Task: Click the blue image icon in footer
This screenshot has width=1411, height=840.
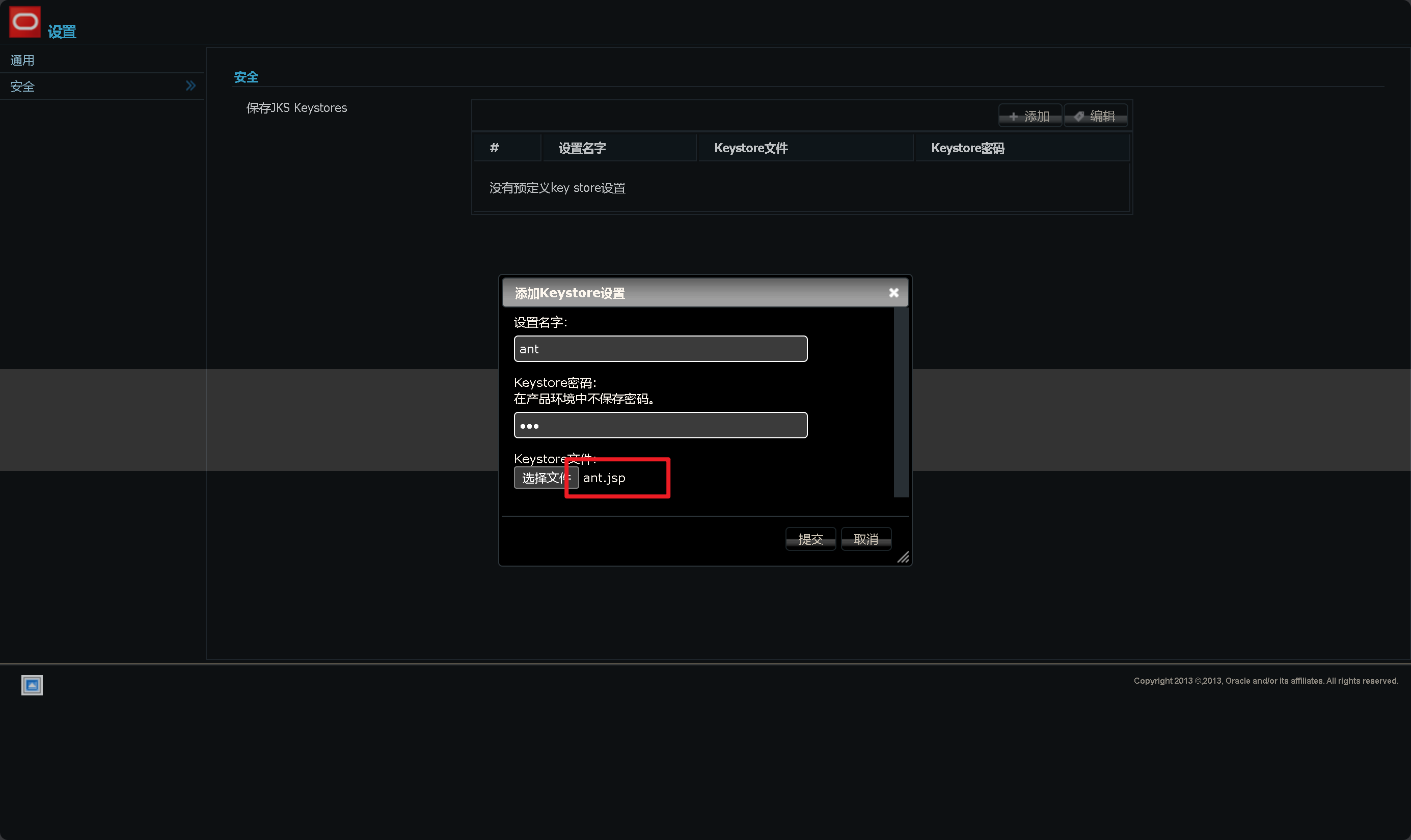Action: pos(32,685)
